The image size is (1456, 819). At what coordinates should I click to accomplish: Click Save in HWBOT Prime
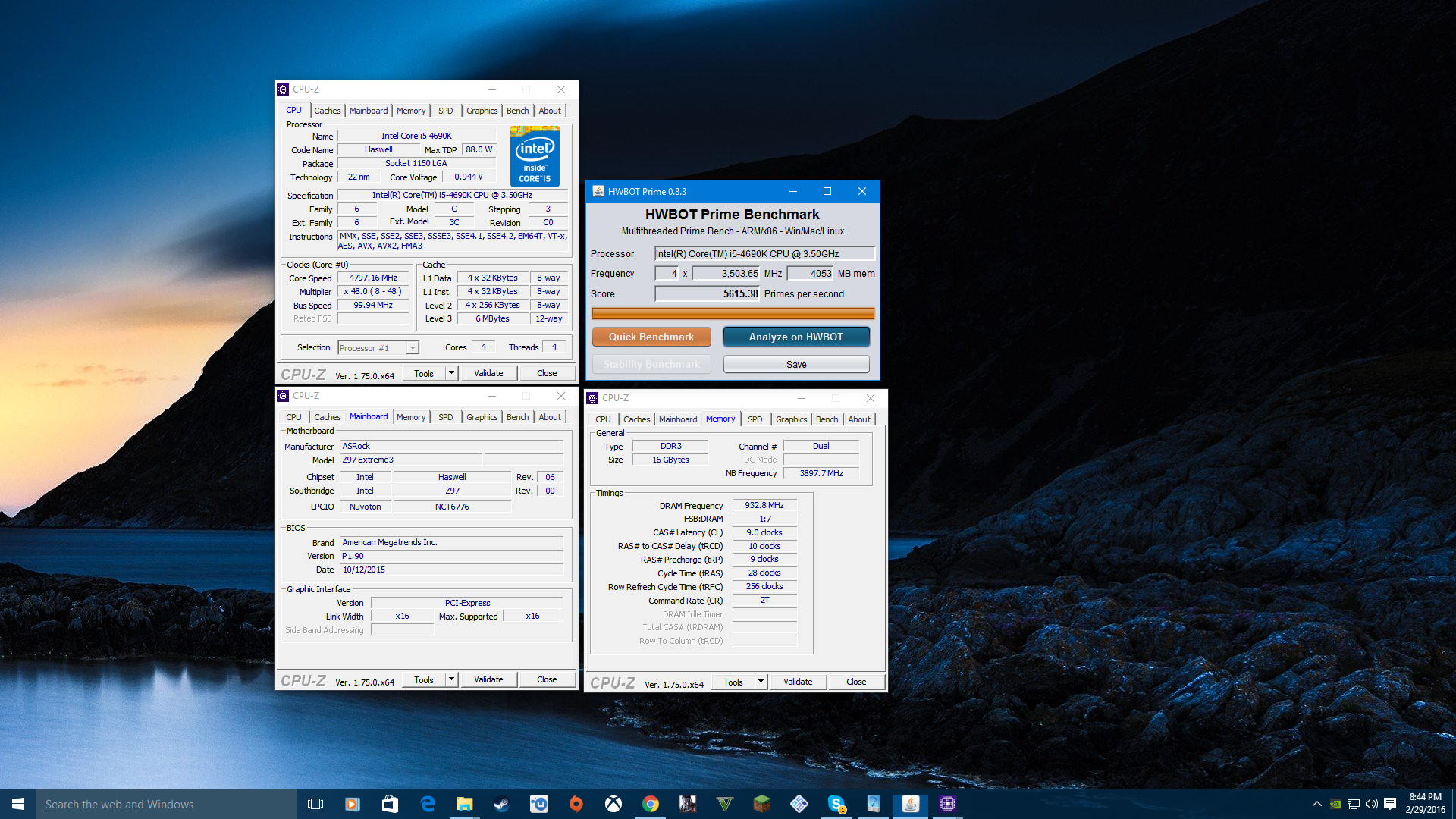point(795,365)
